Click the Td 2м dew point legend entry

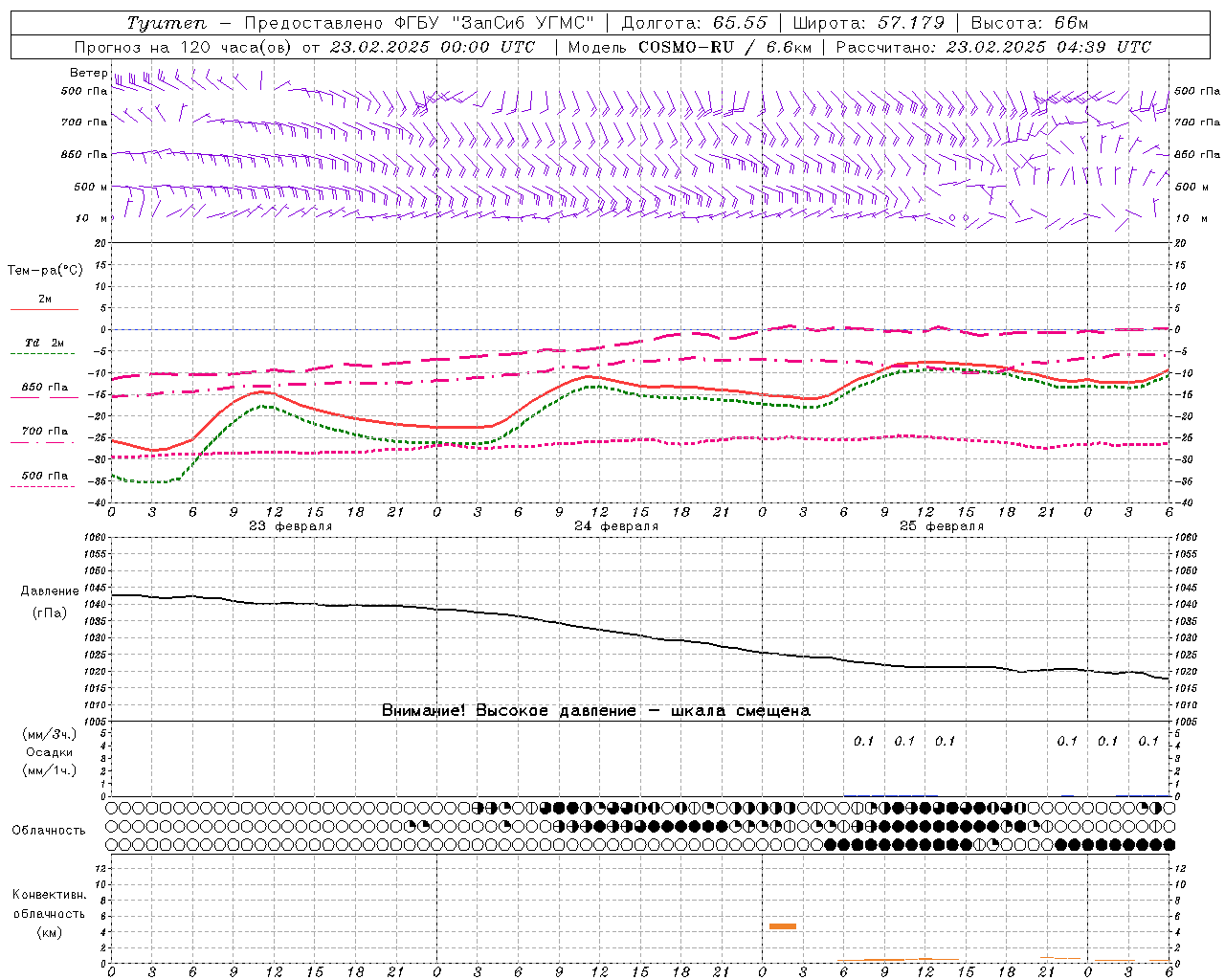[45, 343]
